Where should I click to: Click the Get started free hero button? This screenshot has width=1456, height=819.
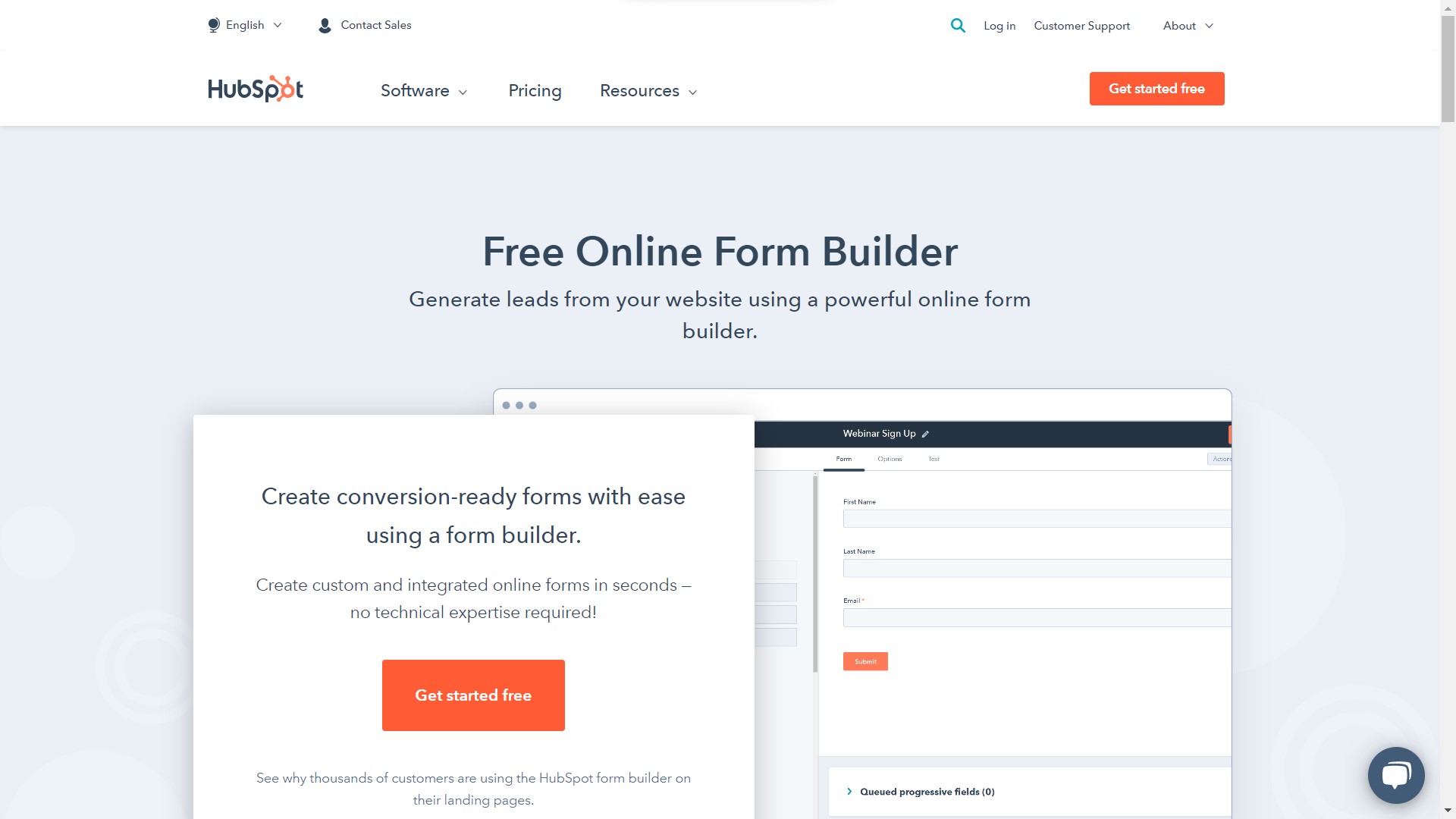click(x=473, y=695)
